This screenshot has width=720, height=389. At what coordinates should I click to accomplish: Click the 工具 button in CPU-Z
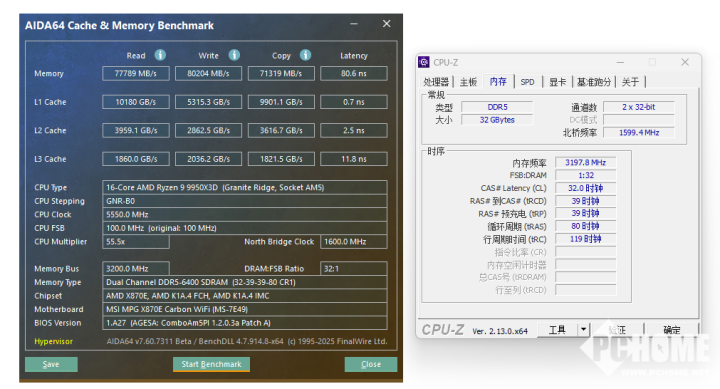[x=557, y=330]
